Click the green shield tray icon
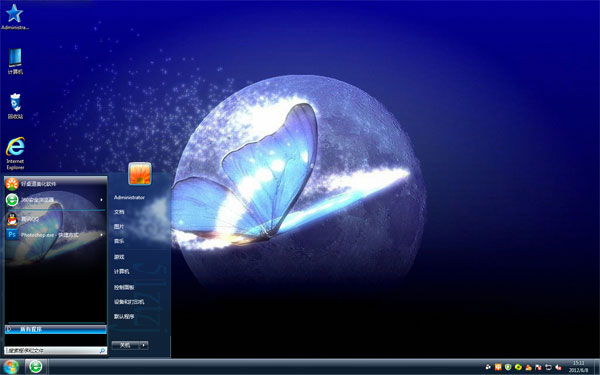600x375 pixels. point(508,367)
